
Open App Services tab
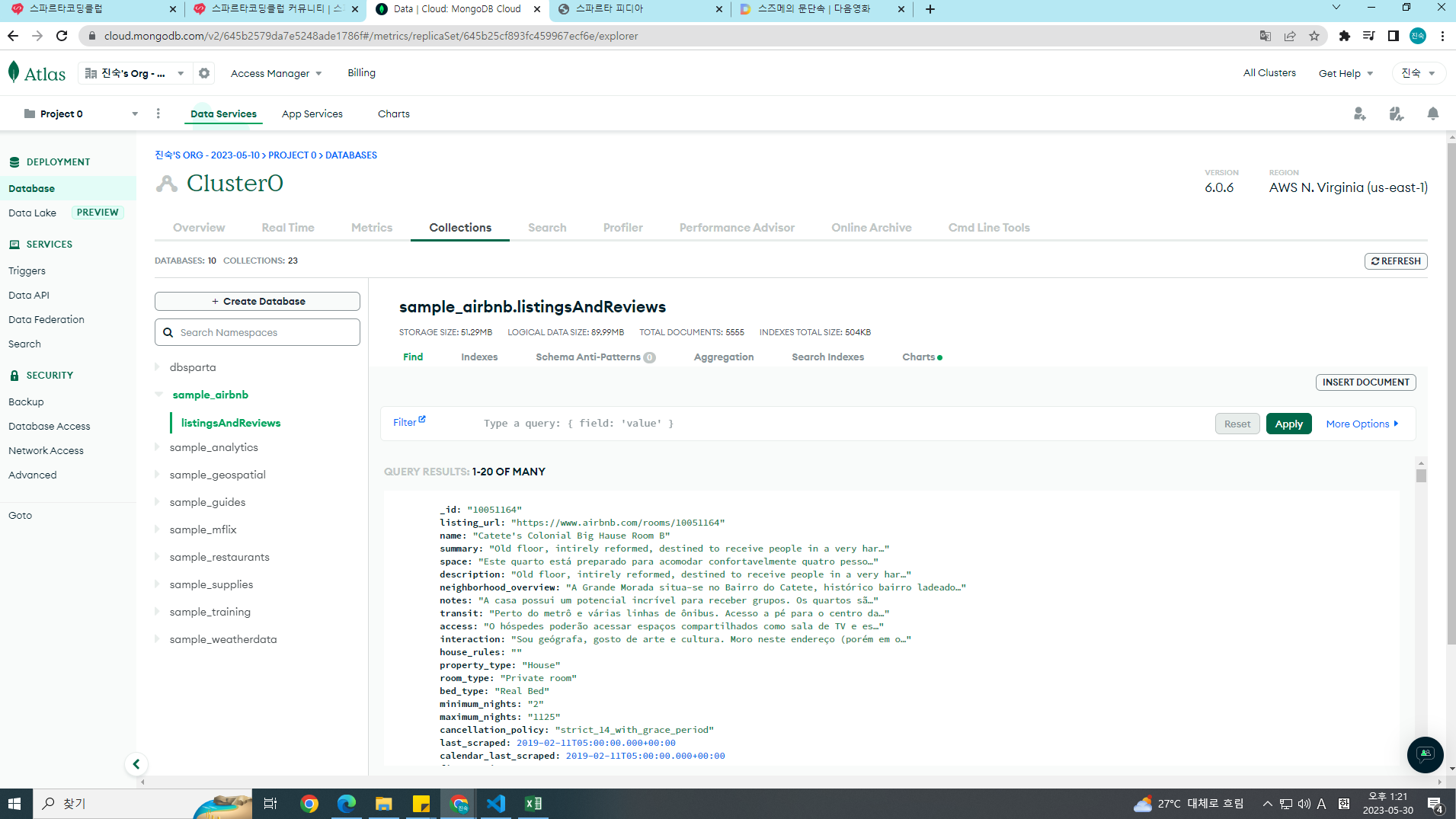point(312,114)
